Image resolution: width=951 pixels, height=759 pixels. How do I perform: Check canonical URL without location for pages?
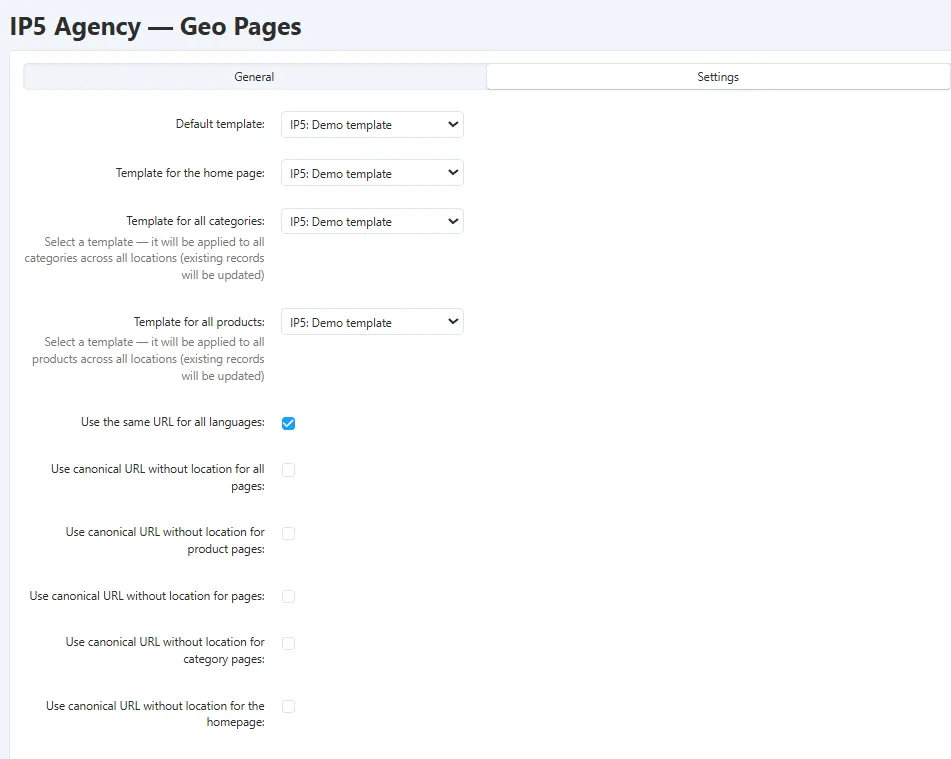point(289,596)
